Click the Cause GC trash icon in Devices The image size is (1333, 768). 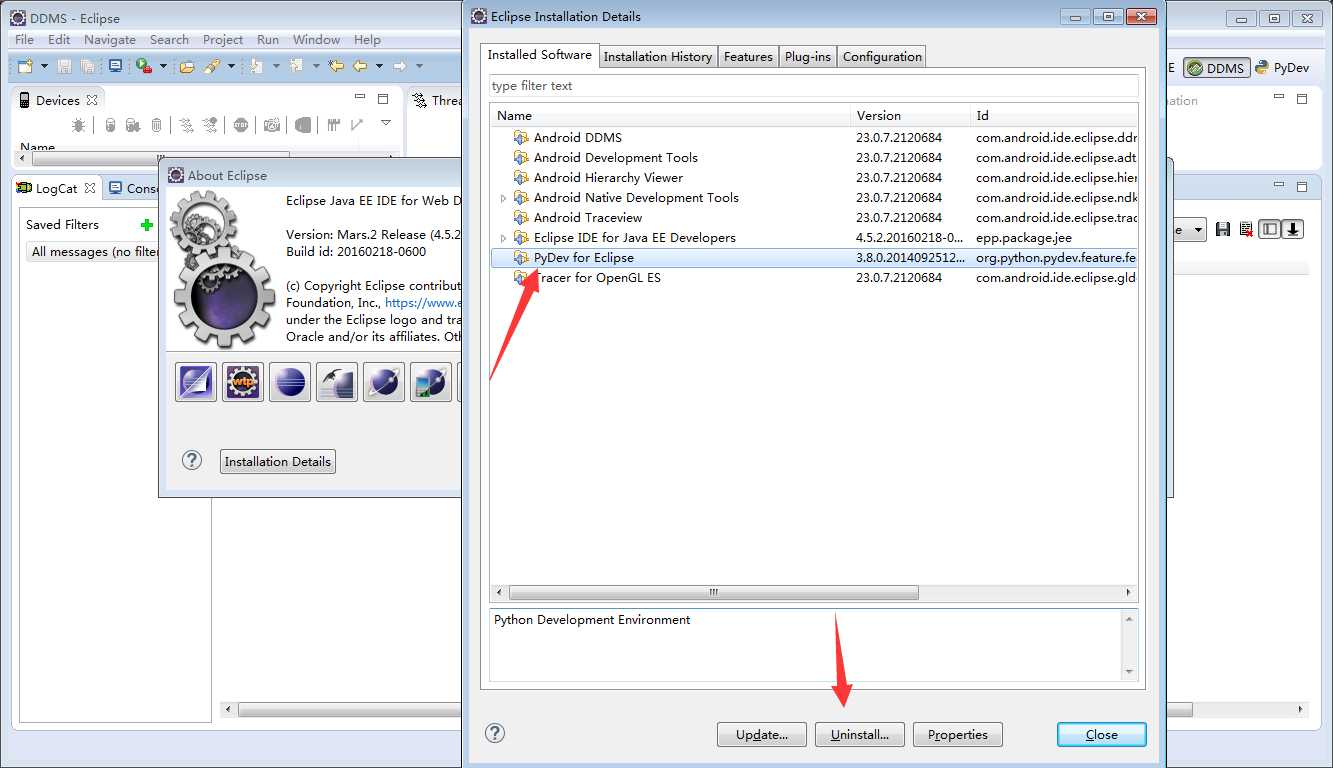pos(157,125)
